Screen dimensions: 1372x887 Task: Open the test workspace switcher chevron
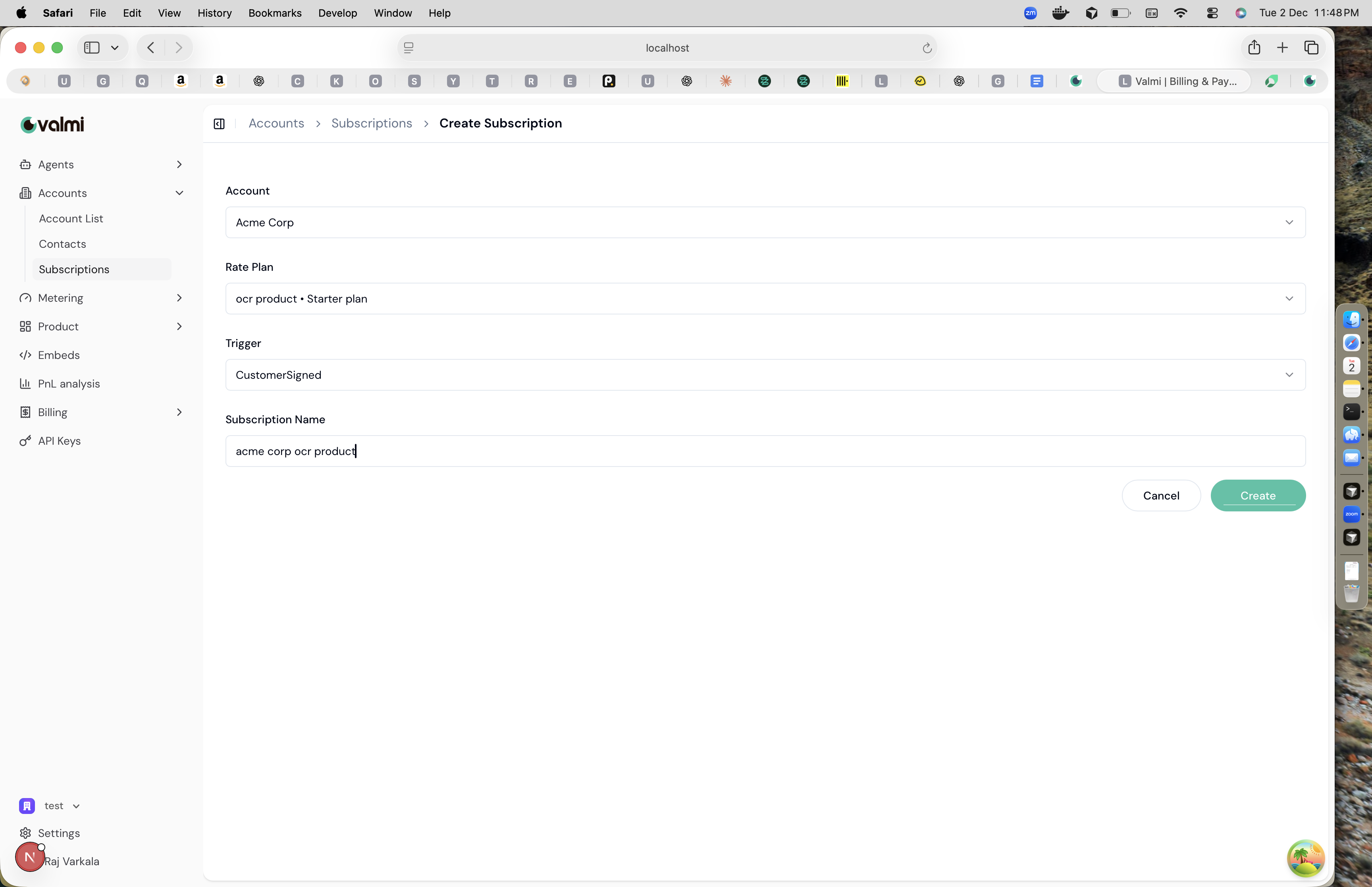click(75, 806)
